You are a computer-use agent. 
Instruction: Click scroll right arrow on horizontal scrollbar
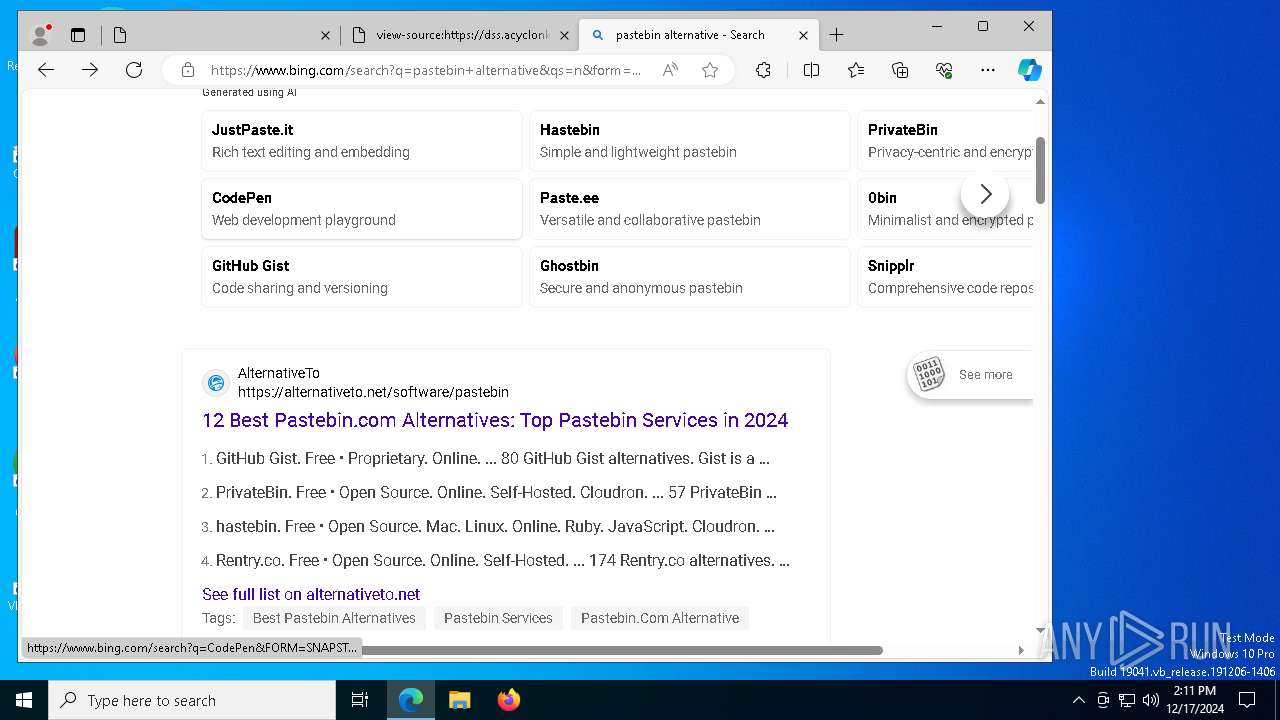point(1021,650)
